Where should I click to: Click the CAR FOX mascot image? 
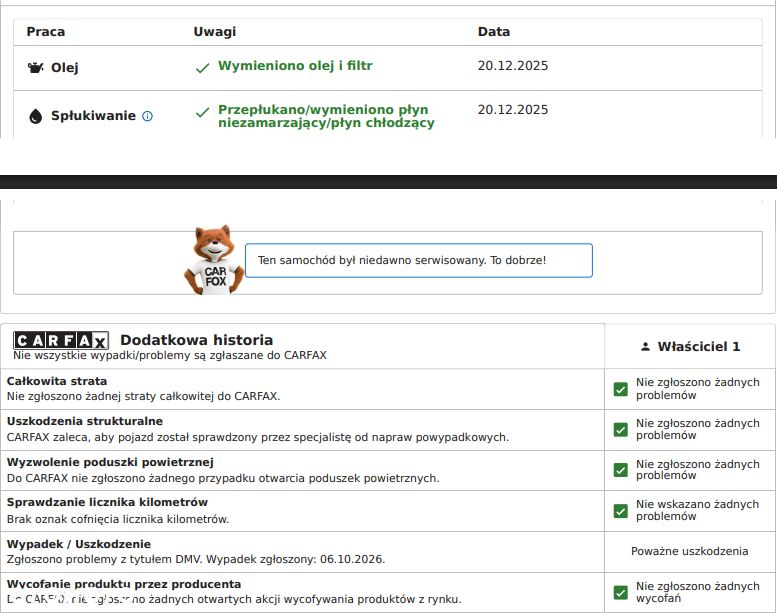click(215, 260)
